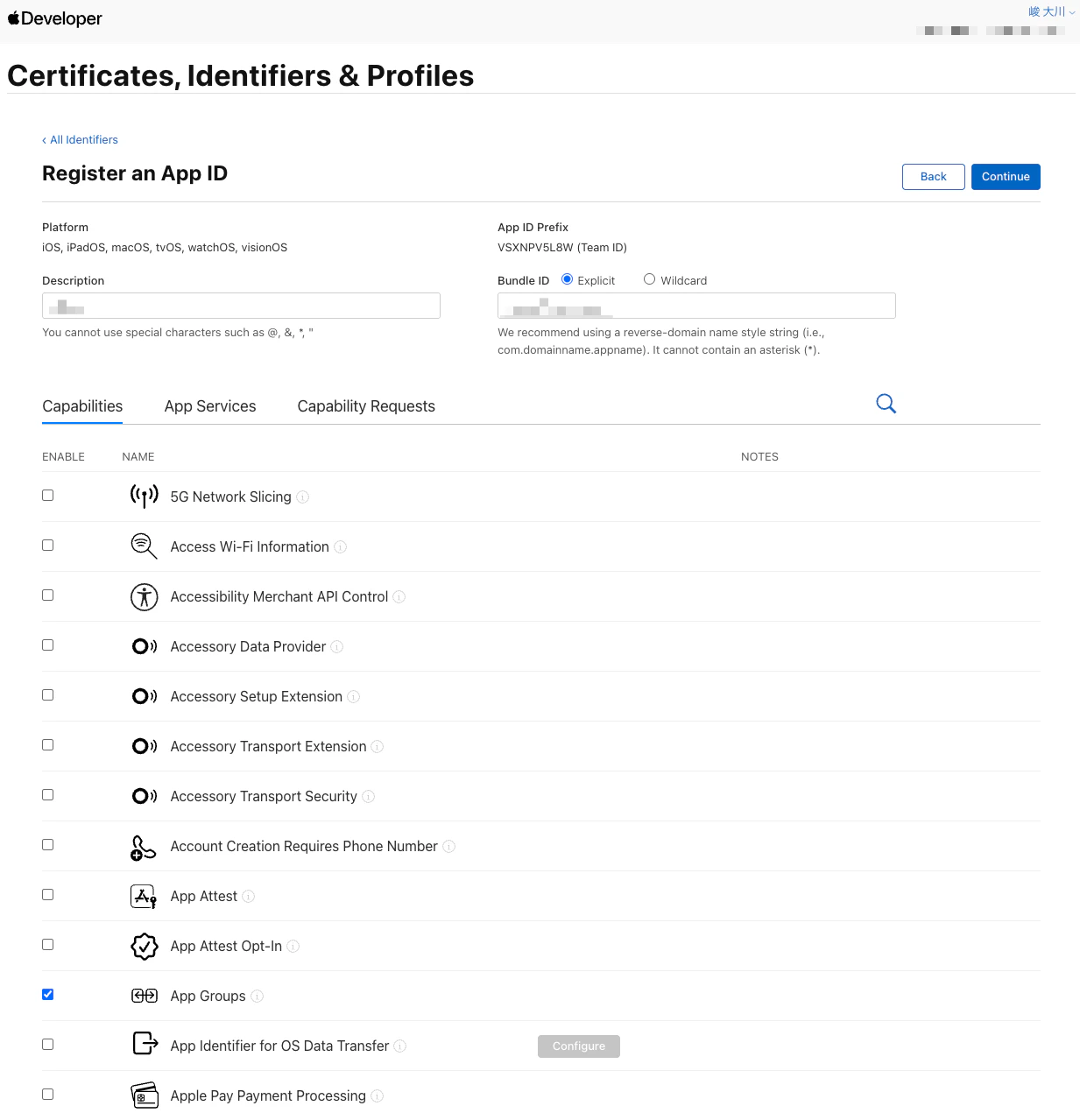1080x1120 pixels.
Task: Click into the Bundle ID input field
Action: tap(696, 306)
